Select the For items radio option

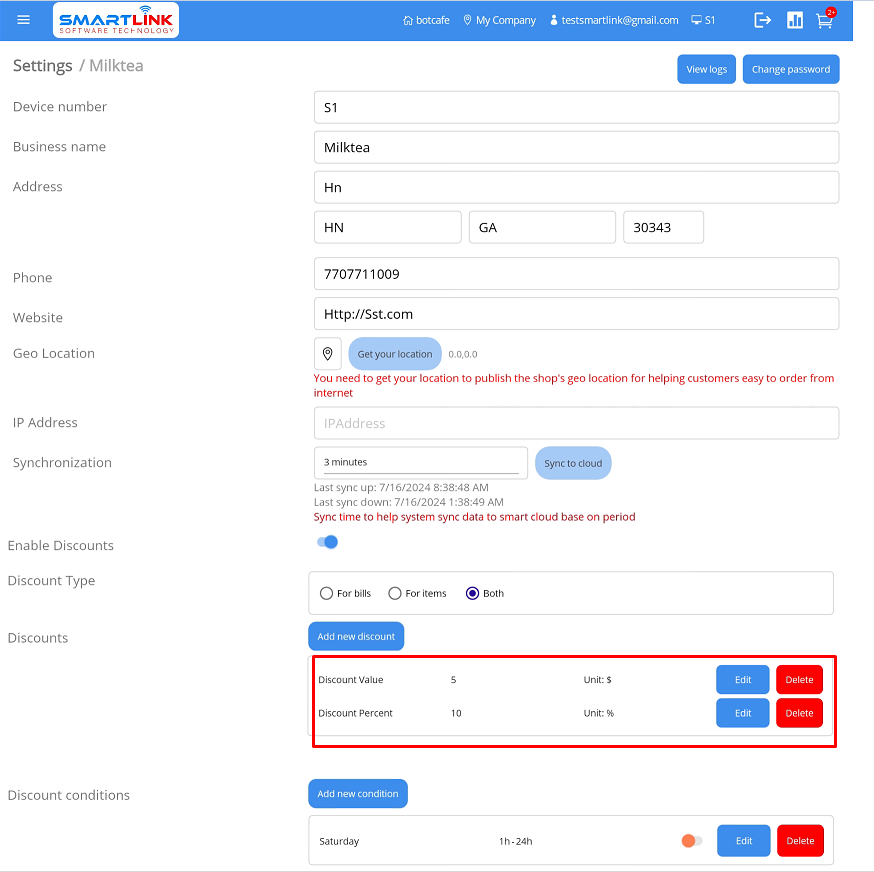click(x=395, y=593)
